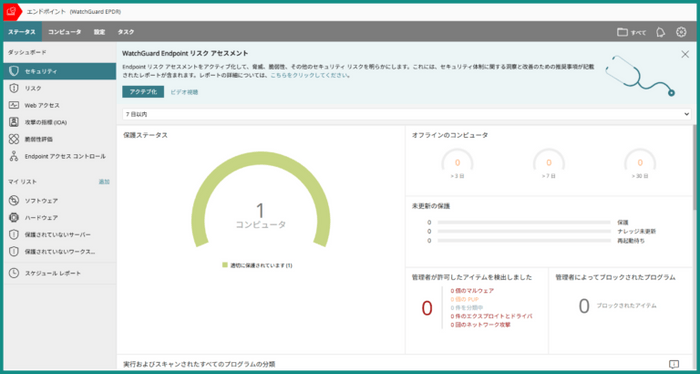Open 攻撃の指標 (IOA) dashboard
The image size is (700, 374).
pyautogui.click(x=60, y=122)
